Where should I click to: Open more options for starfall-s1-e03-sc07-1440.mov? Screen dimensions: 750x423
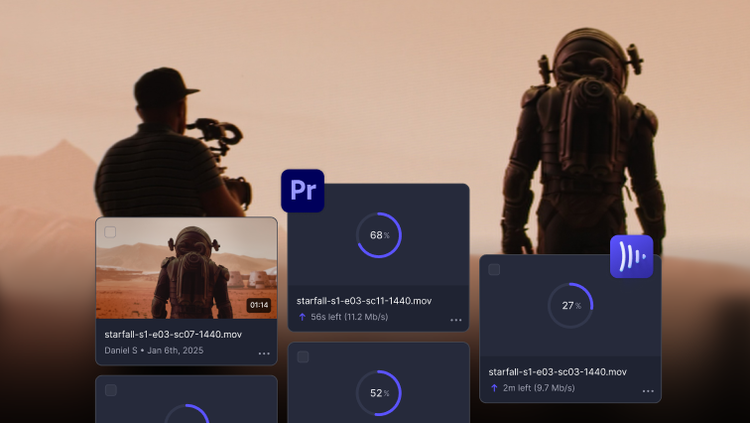[264, 353]
